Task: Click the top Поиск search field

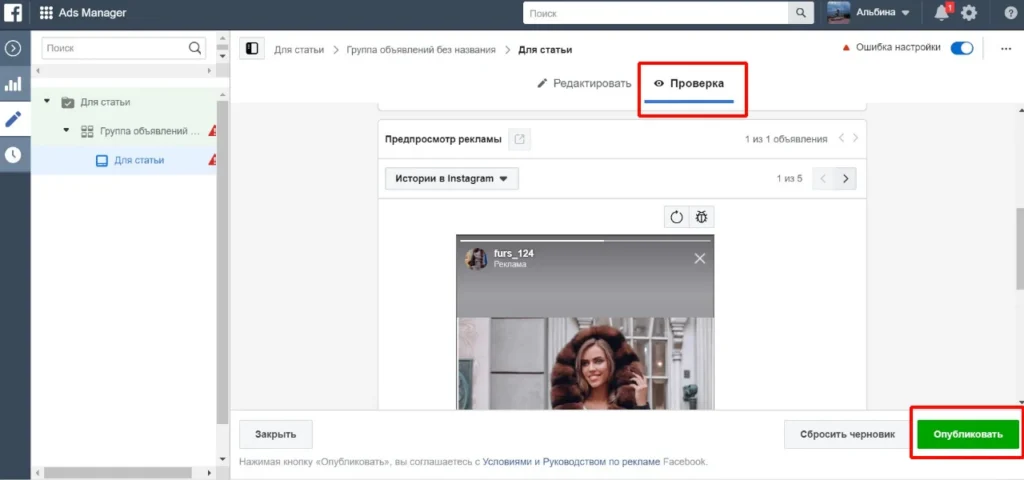Action: (x=656, y=13)
